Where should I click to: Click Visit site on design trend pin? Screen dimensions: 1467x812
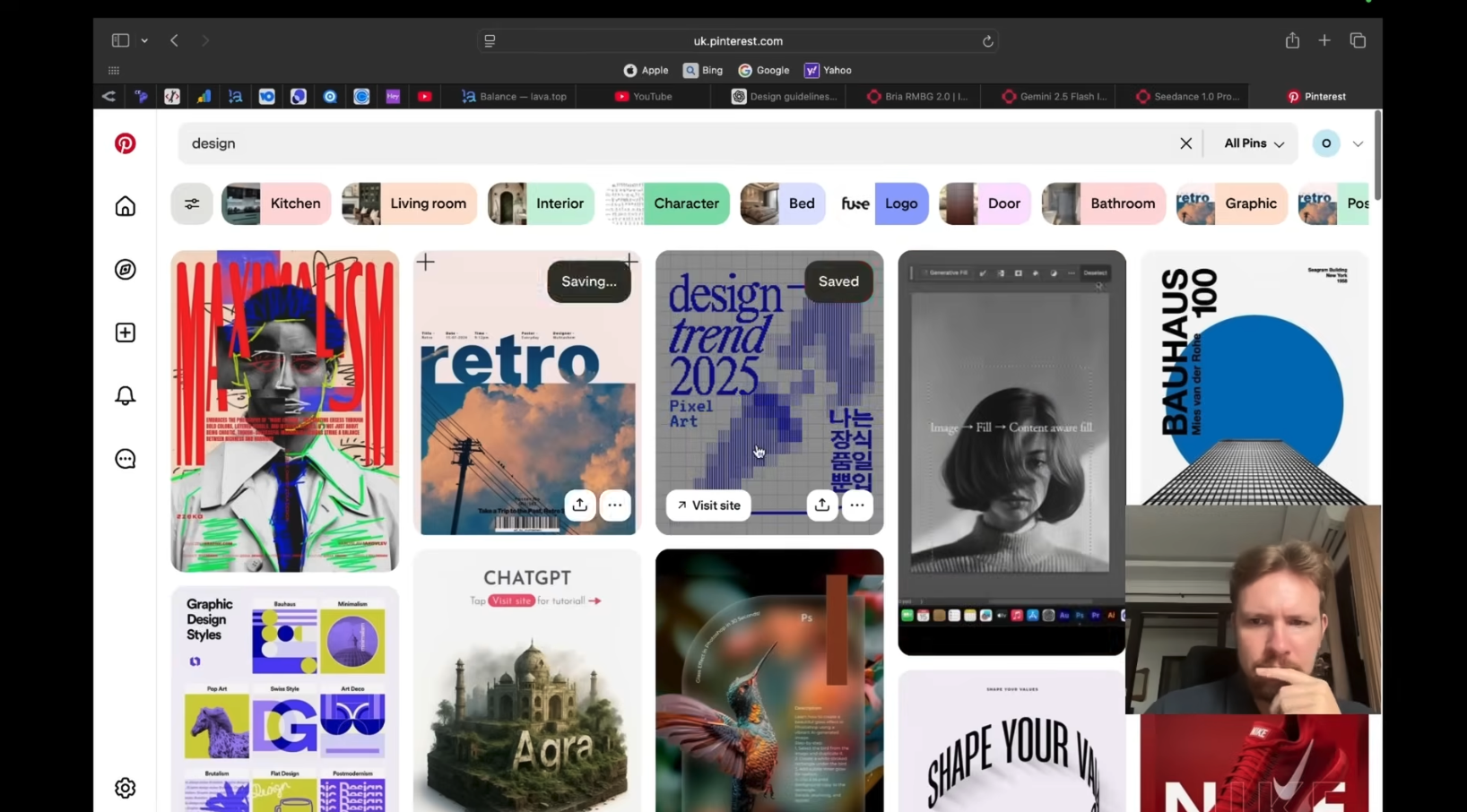[x=708, y=505]
